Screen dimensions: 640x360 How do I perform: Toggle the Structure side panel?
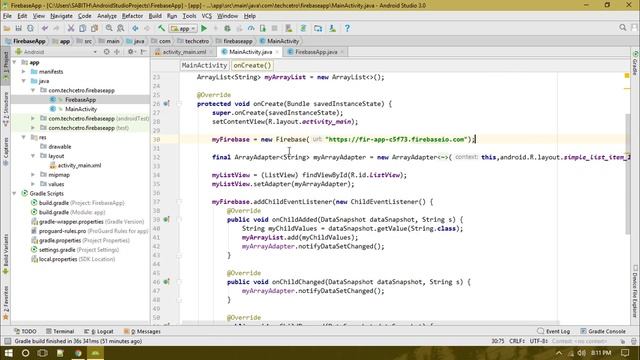click(6, 109)
